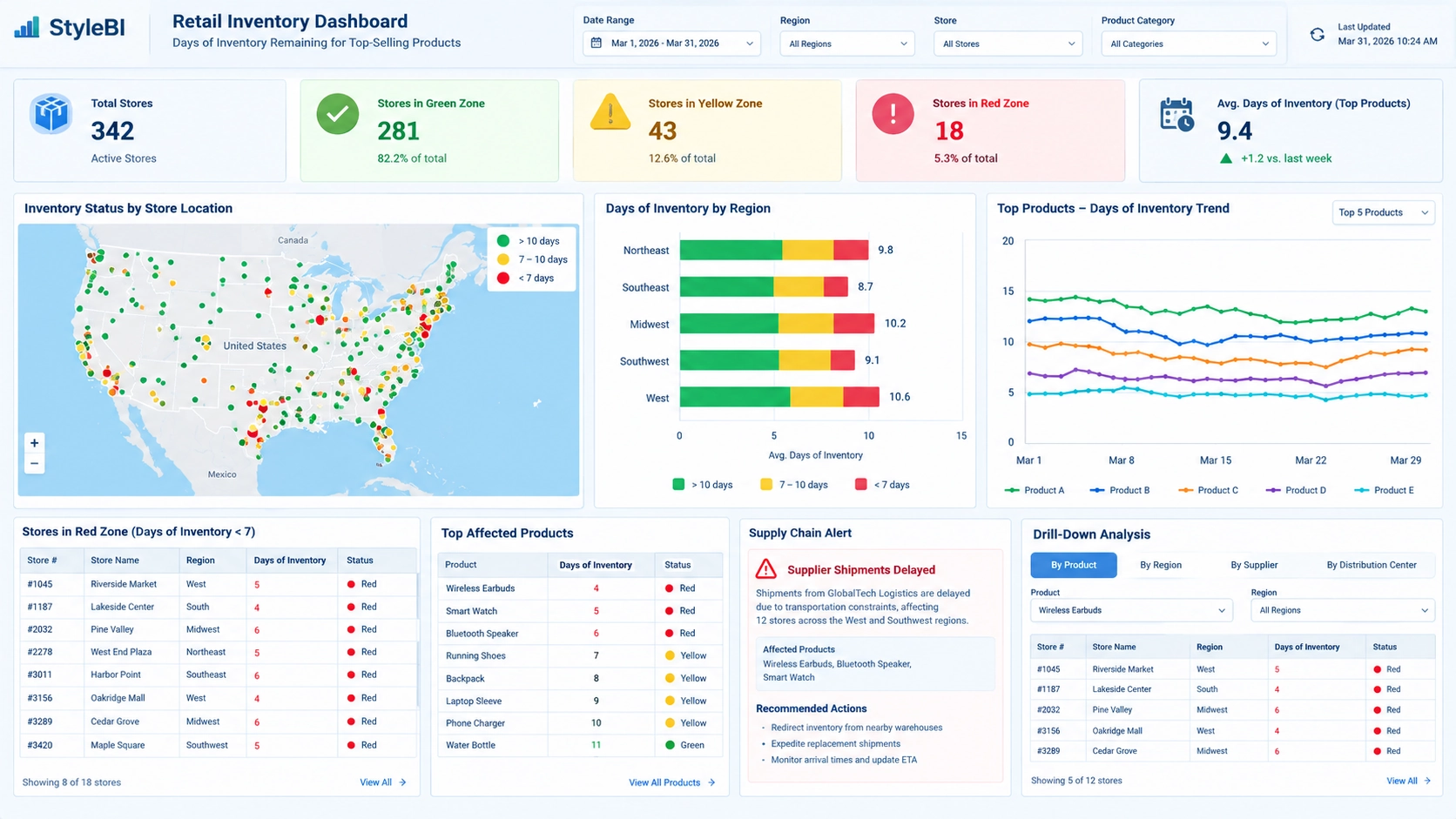Click View All under Red Zone stores
This screenshot has height=819, width=1456.
pos(383,782)
